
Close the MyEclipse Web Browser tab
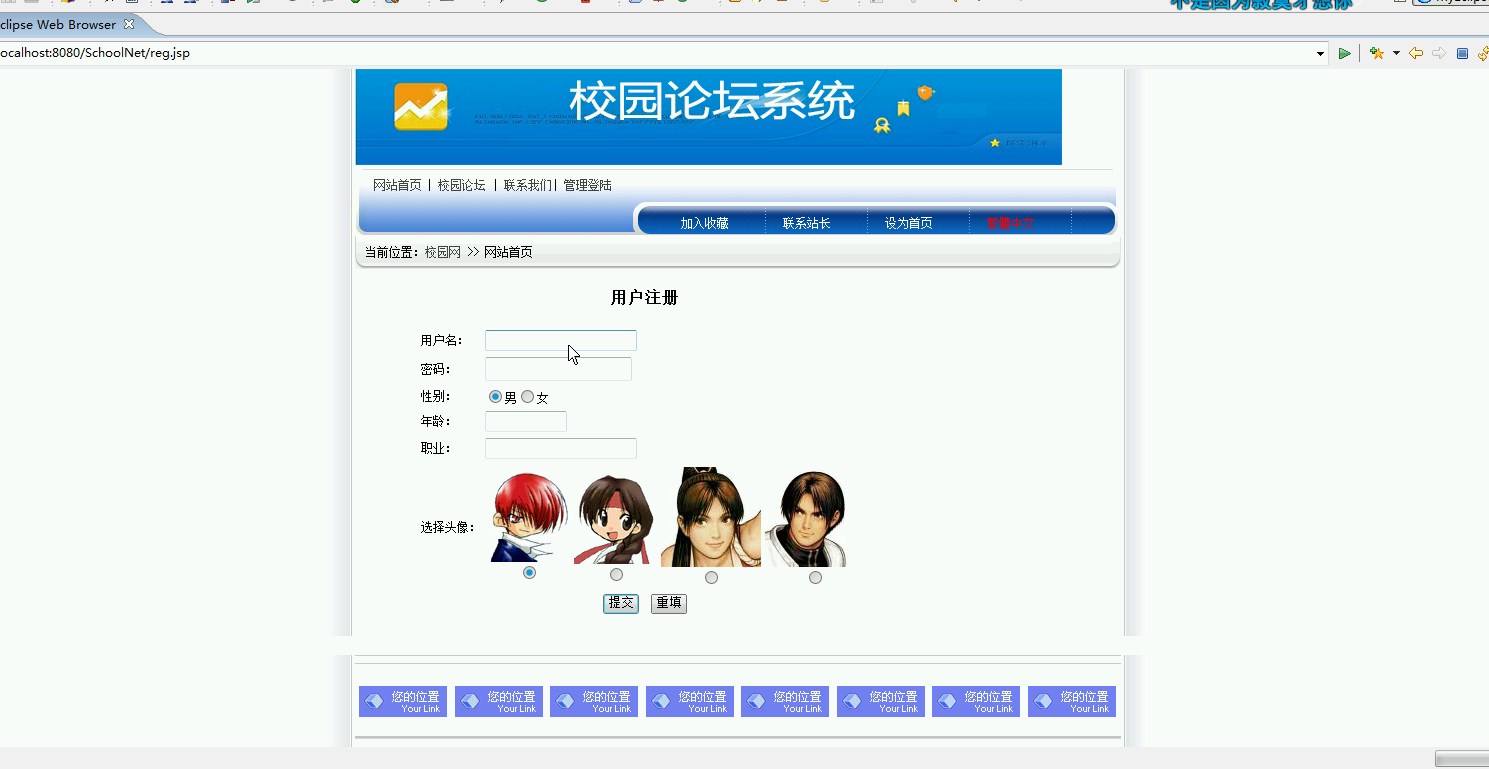pyautogui.click(x=128, y=24)
